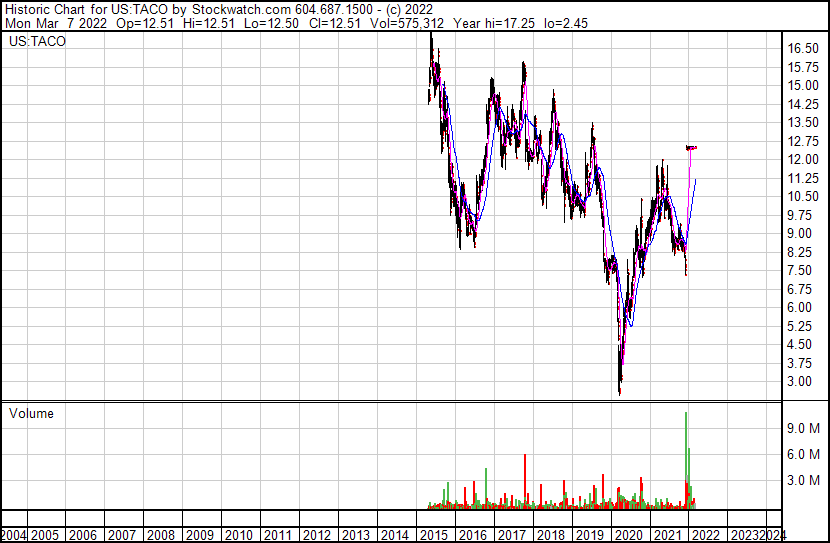Click the 6.0 M volume axis label
The width and height of the screenshot is (830, 543).
click(804, 454)
